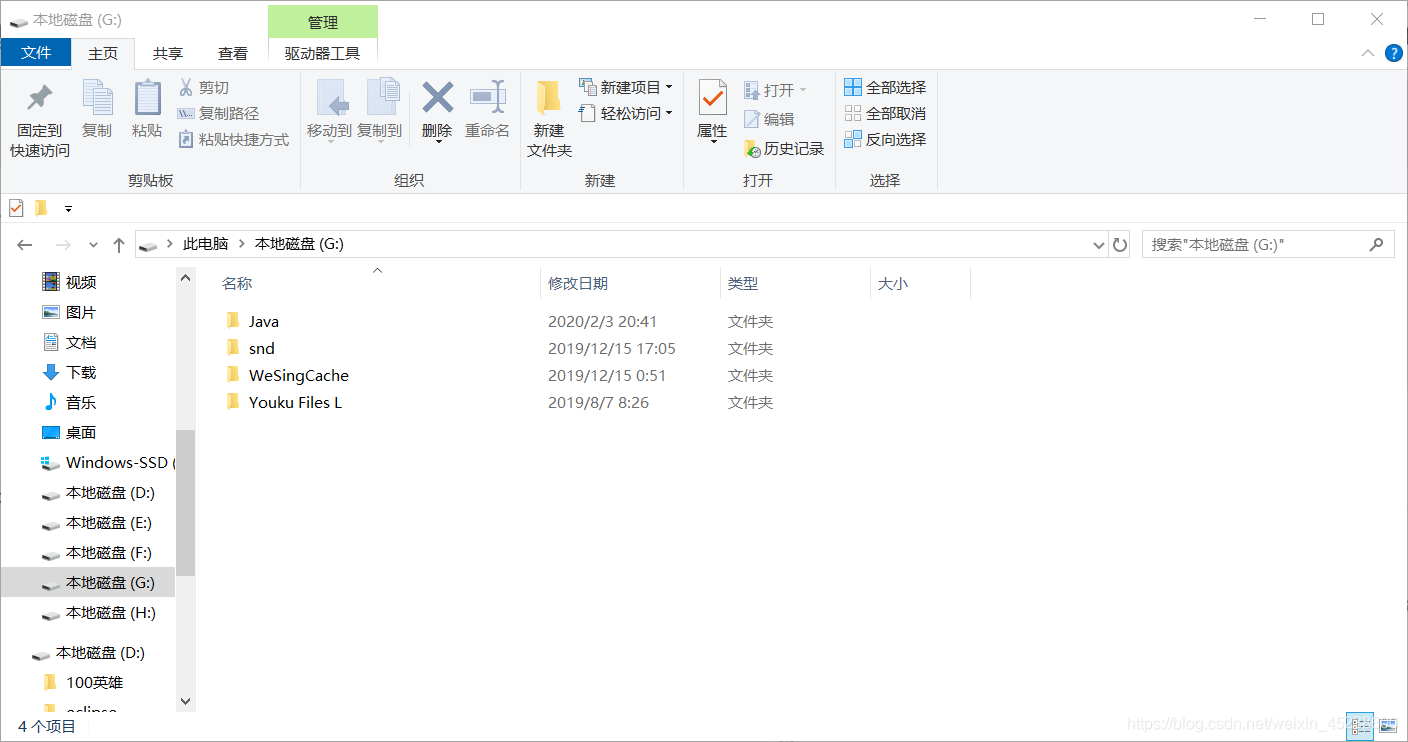Image resolution: width=1408 pixels, height=742 pixels.
Task: Click Invert Selection (反向选择)
Action: click(x=885, y=140)
